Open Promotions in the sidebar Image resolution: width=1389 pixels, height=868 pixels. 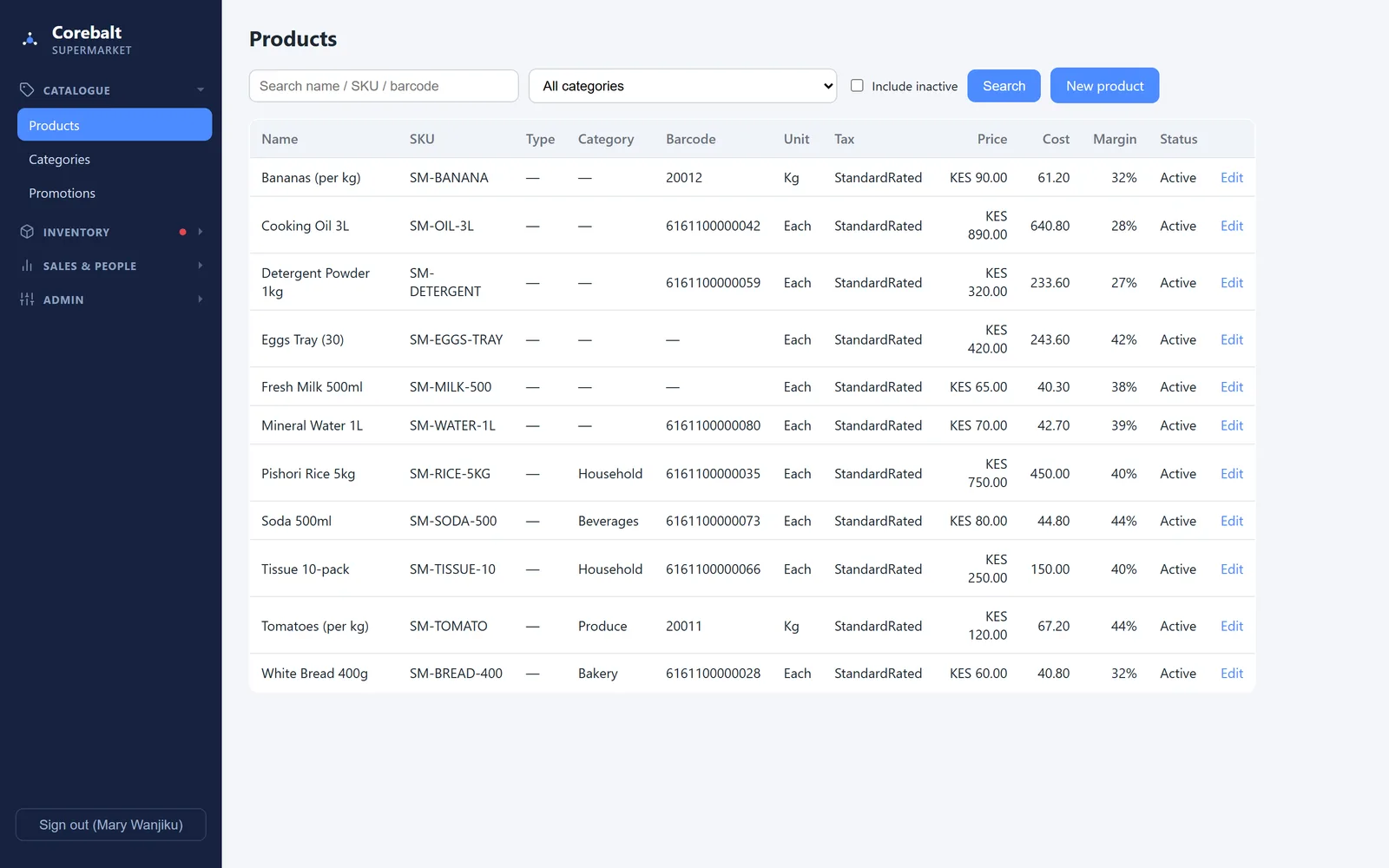coord(115,194)
